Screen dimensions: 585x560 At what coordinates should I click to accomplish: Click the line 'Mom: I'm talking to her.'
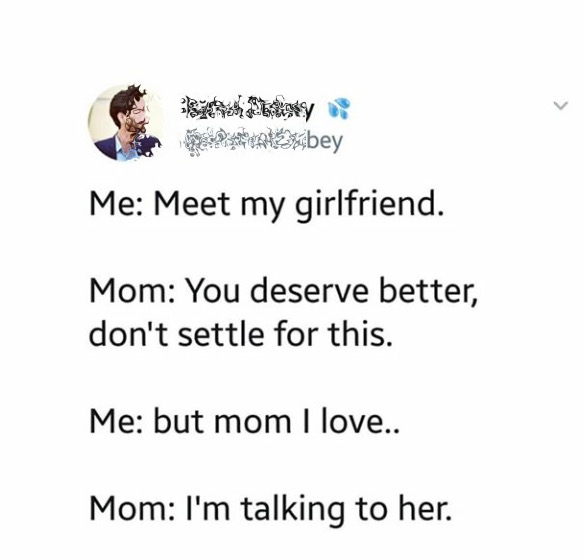pos(270,509)
